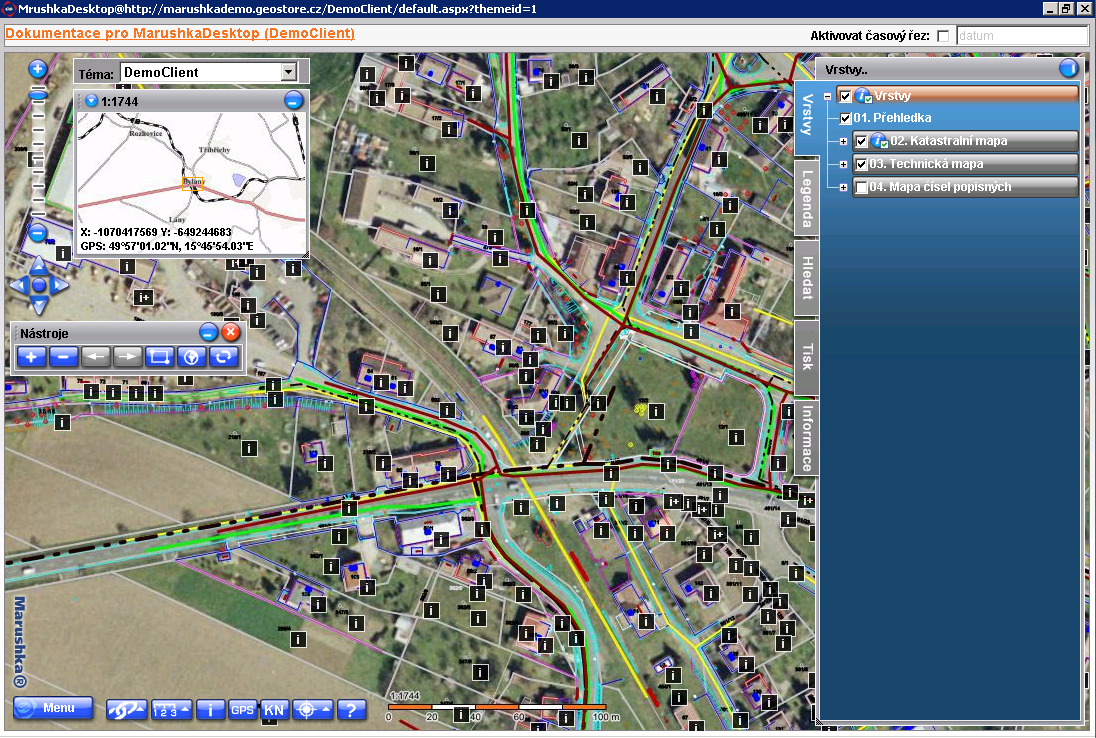
Task: Enable the 04. Mapa čísel popisných layer
Action: (861, 188)
